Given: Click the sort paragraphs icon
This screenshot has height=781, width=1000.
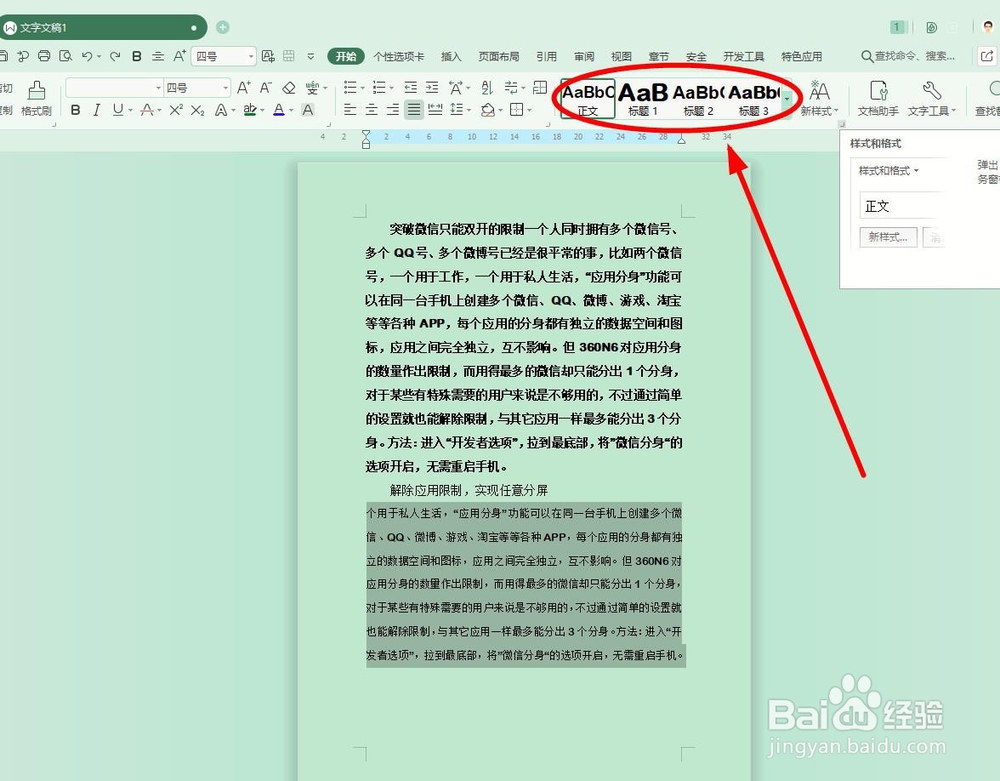Looking at the screenshot, I should (x=488, y=88).
